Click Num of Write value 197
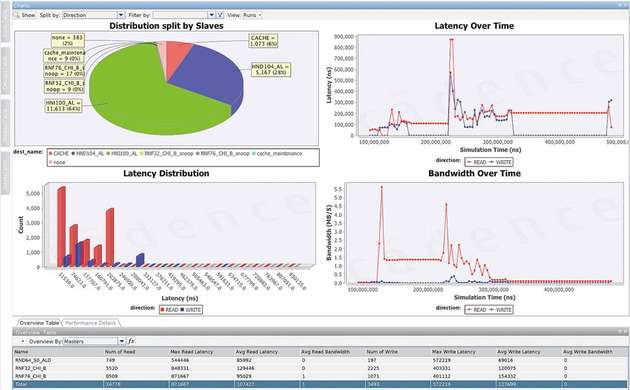 pyautogui.click(x=372, y=360)
